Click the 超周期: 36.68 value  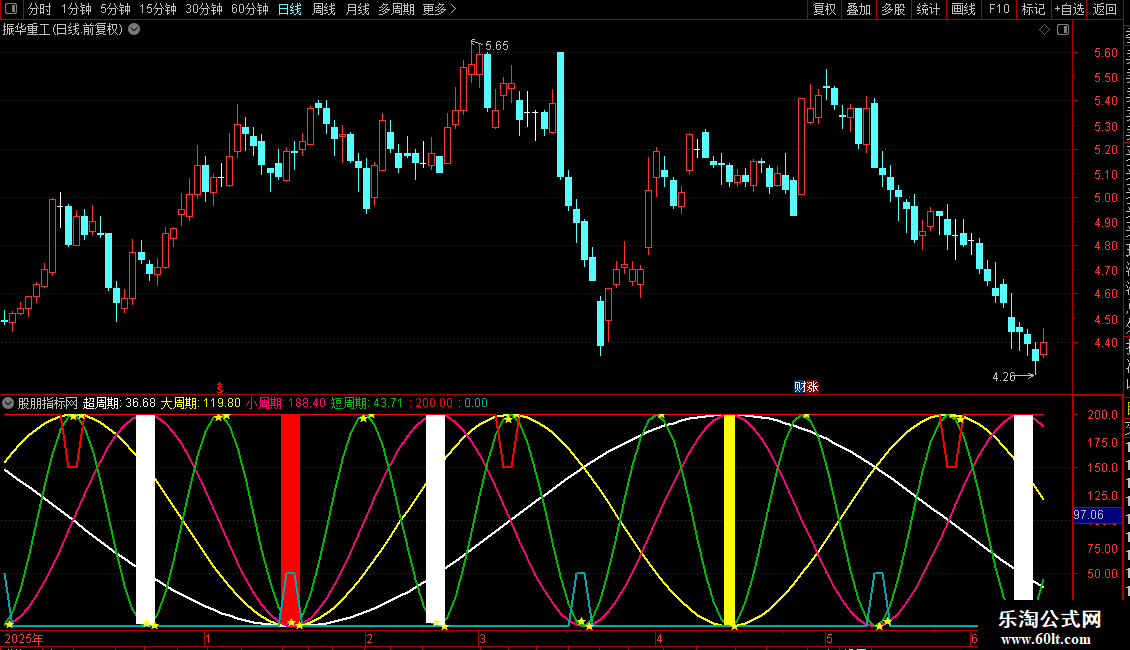coord(119,403)
